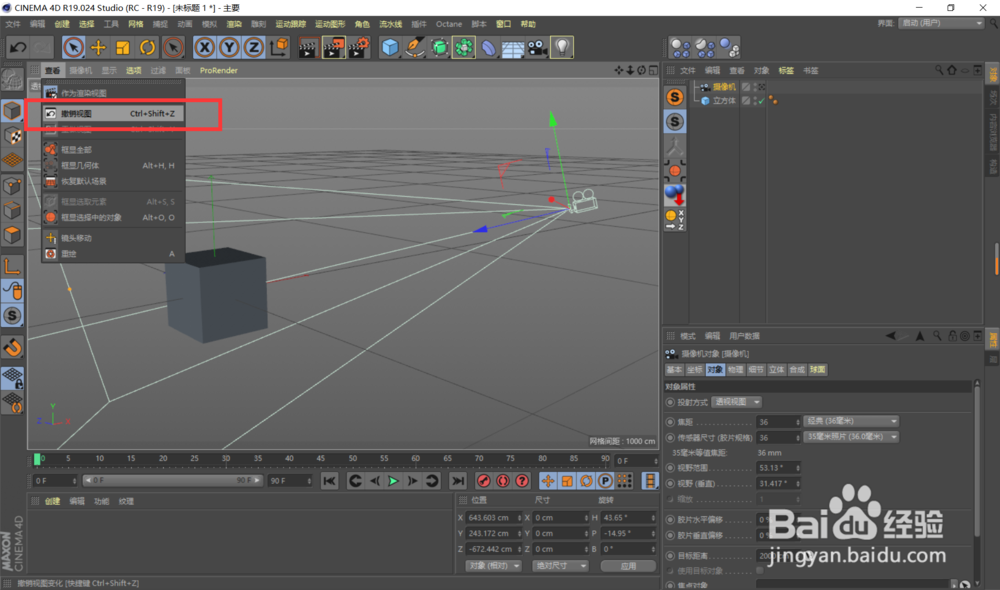Click green timeline playhead at frame 0
Viewport: 1000px width, 590px height.
(37, 459)
